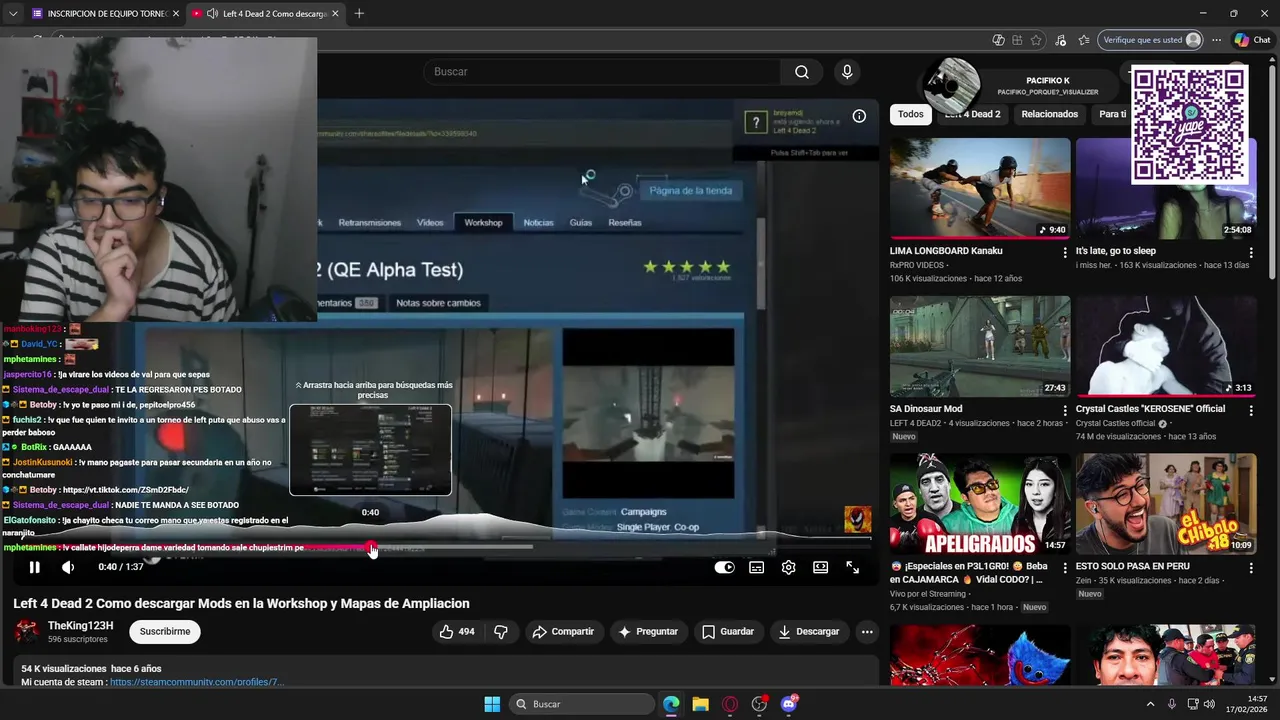1280x720 pixels.
Task: Open video info card icon
Action: click(x=859, y=116)
